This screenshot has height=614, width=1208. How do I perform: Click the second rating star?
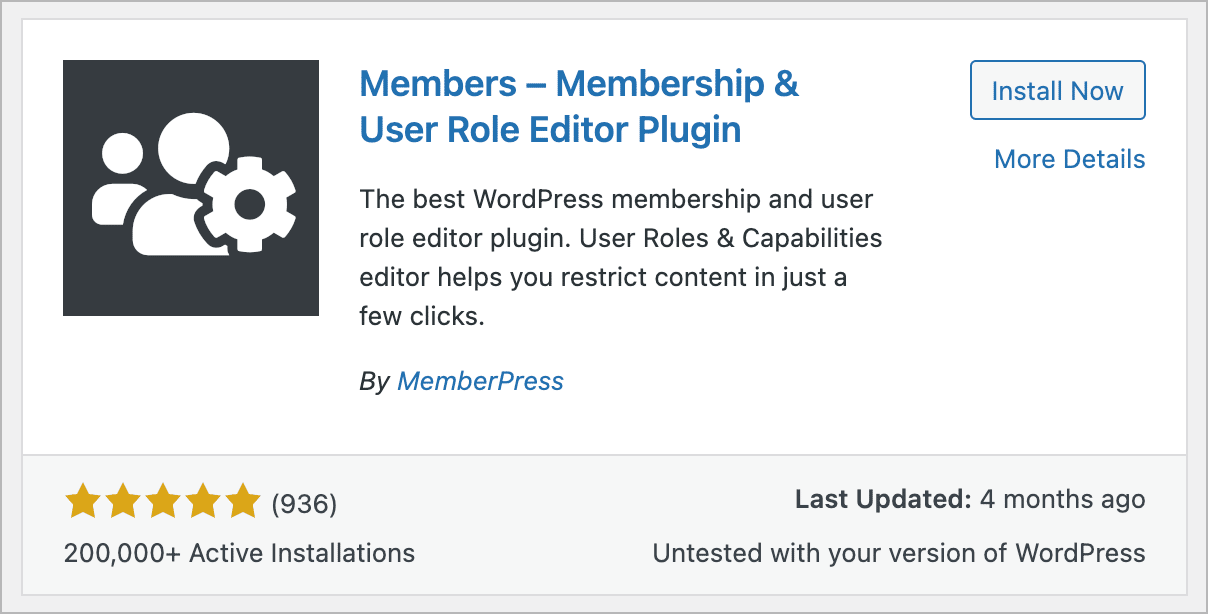[123, 502]
